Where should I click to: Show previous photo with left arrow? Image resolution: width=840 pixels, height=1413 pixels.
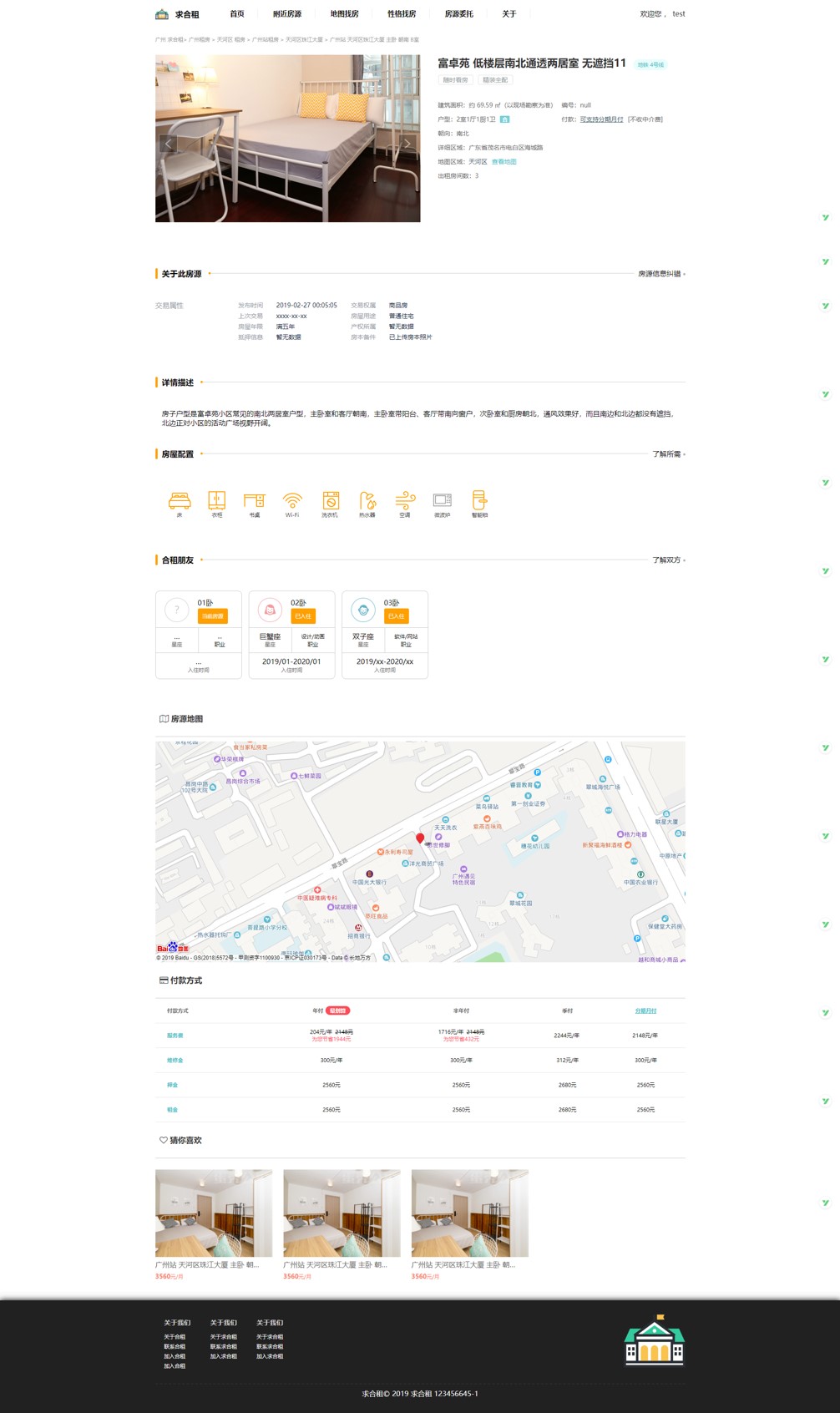168,144
